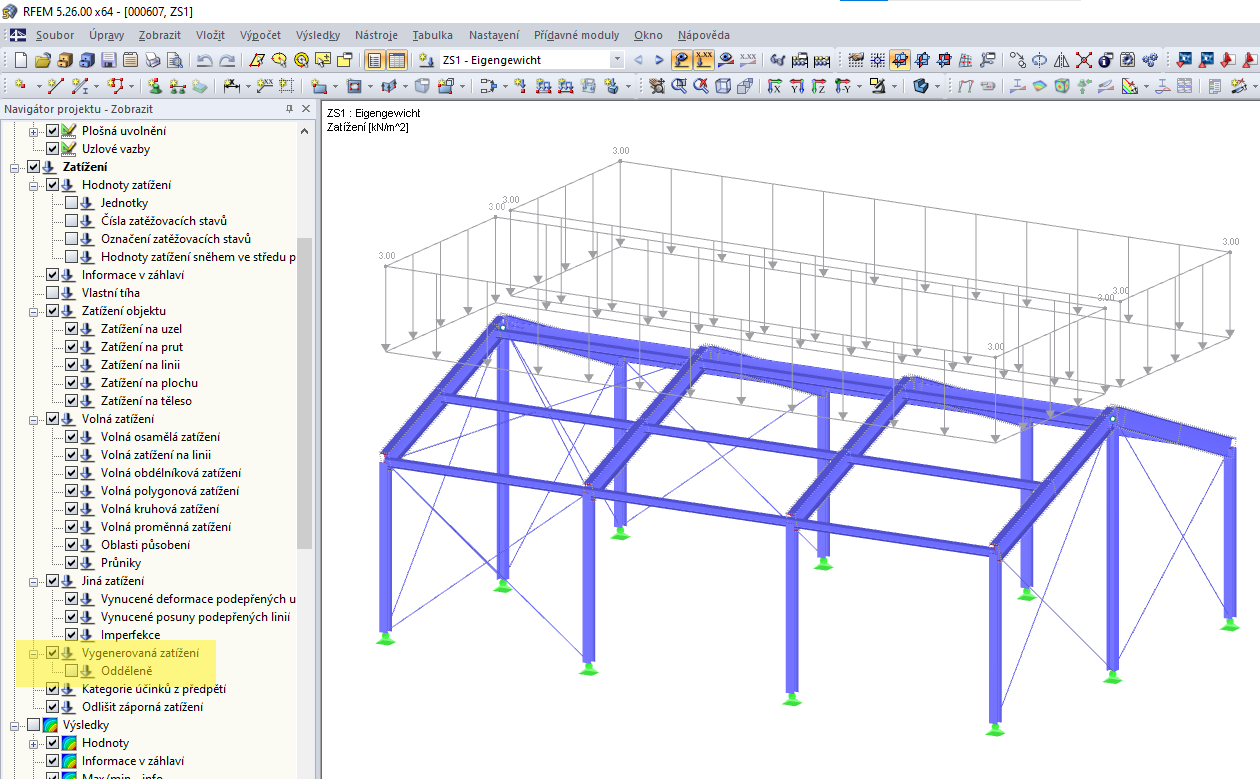Toggle show loads icon

[682, 60]
